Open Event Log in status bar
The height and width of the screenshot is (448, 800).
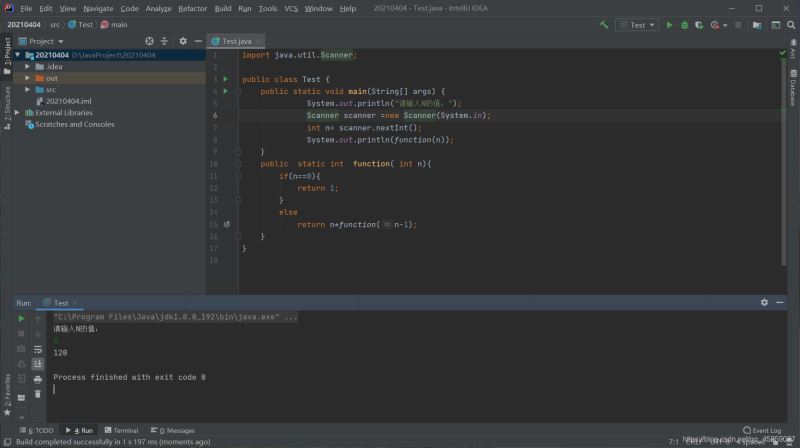(x=763, y=430)
